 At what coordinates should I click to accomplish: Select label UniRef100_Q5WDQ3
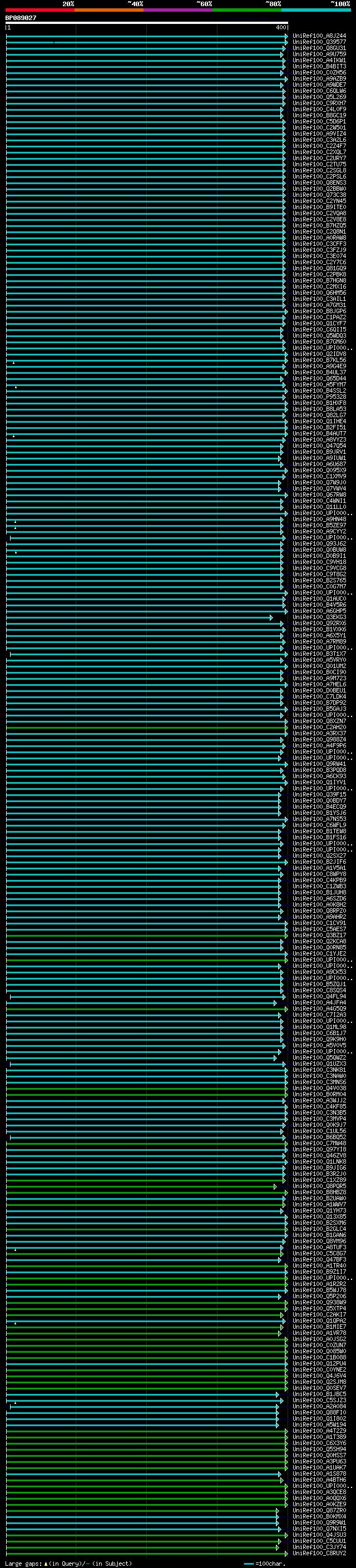(319, 335)
